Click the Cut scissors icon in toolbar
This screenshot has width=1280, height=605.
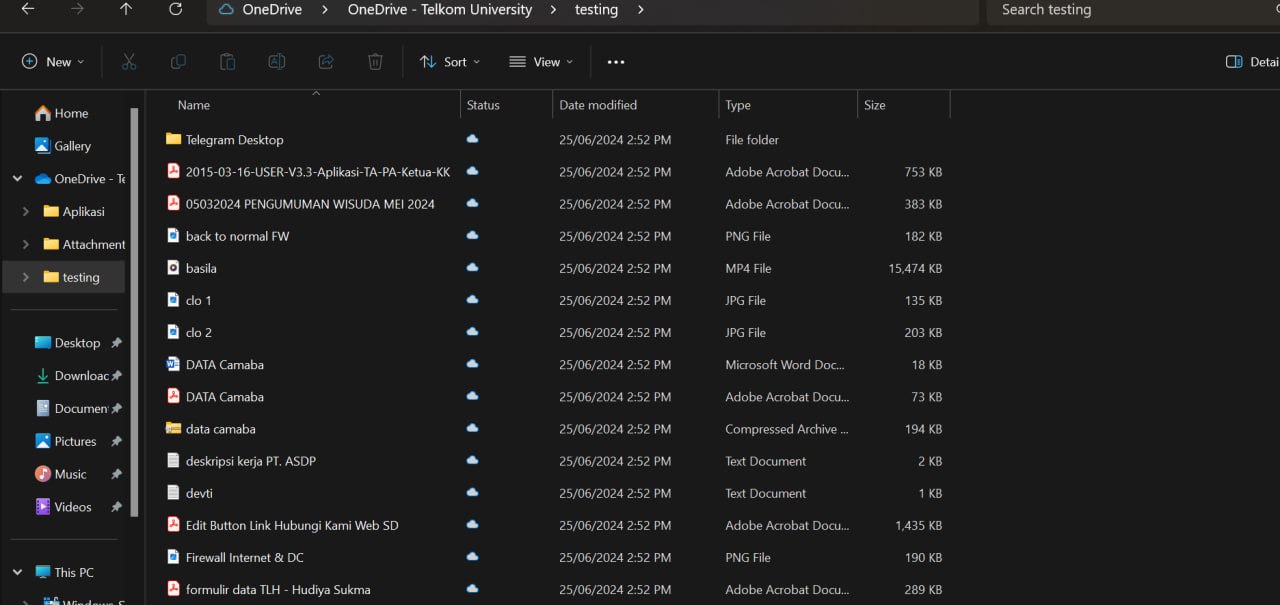pos(129,62)
